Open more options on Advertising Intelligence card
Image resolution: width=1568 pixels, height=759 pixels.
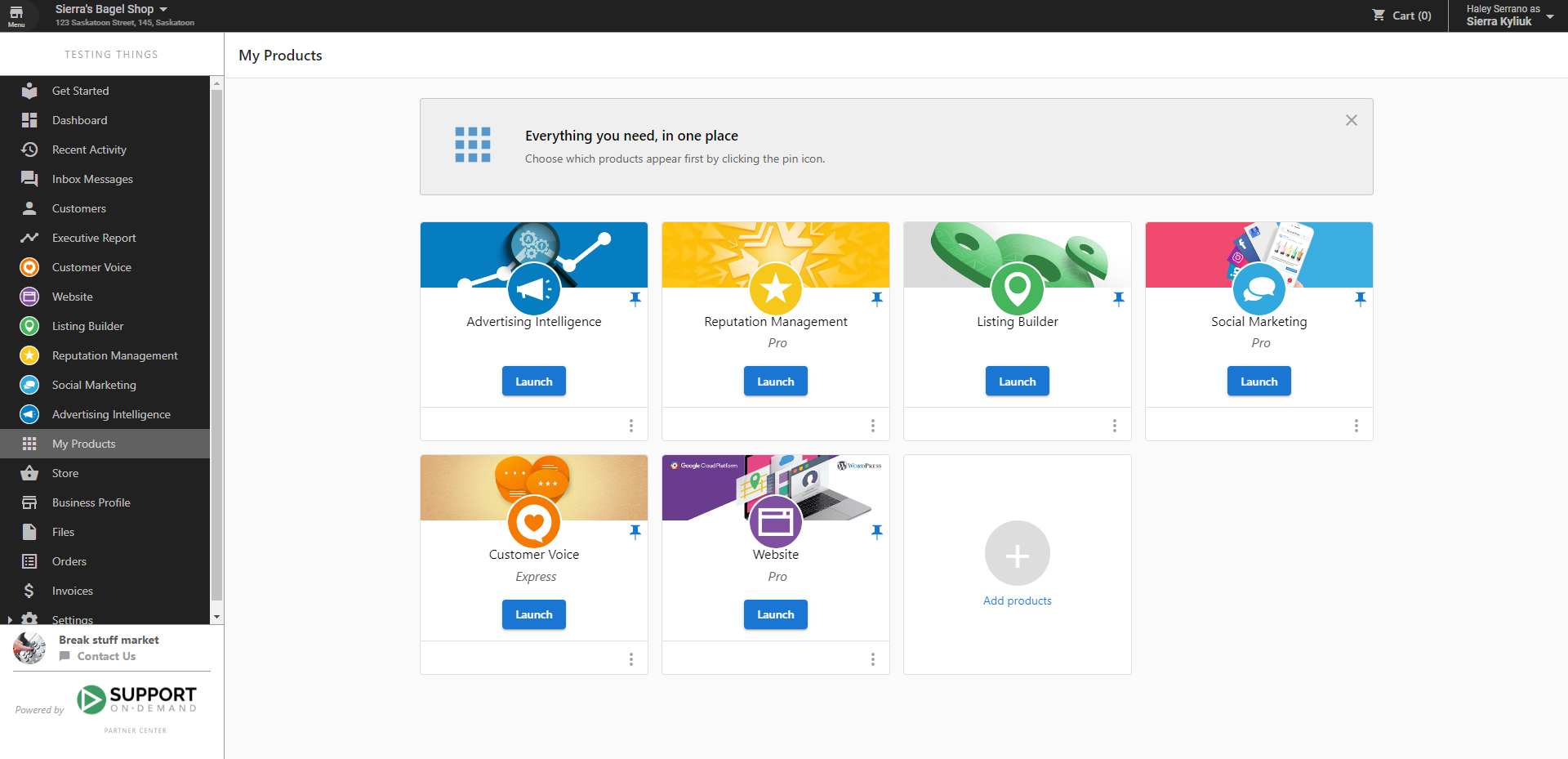631,426
